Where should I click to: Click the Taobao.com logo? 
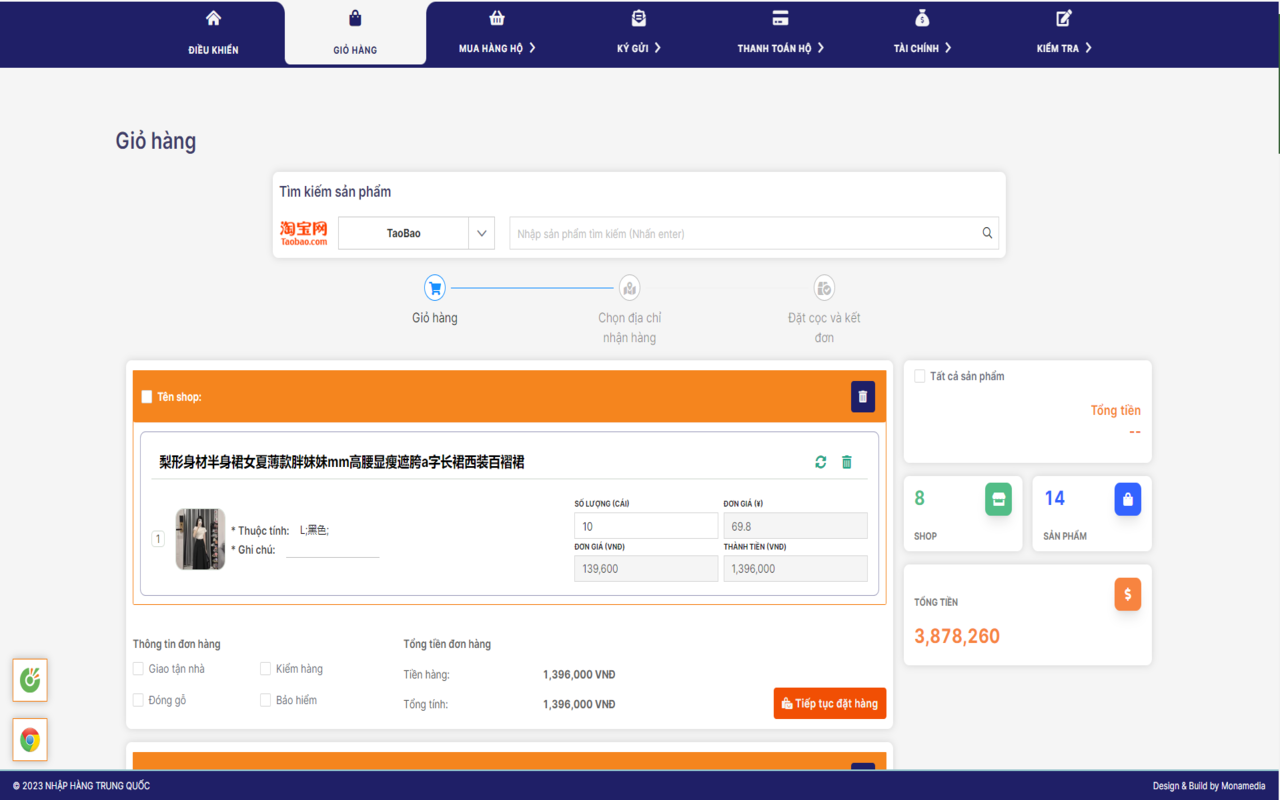(x=304, y=233)
